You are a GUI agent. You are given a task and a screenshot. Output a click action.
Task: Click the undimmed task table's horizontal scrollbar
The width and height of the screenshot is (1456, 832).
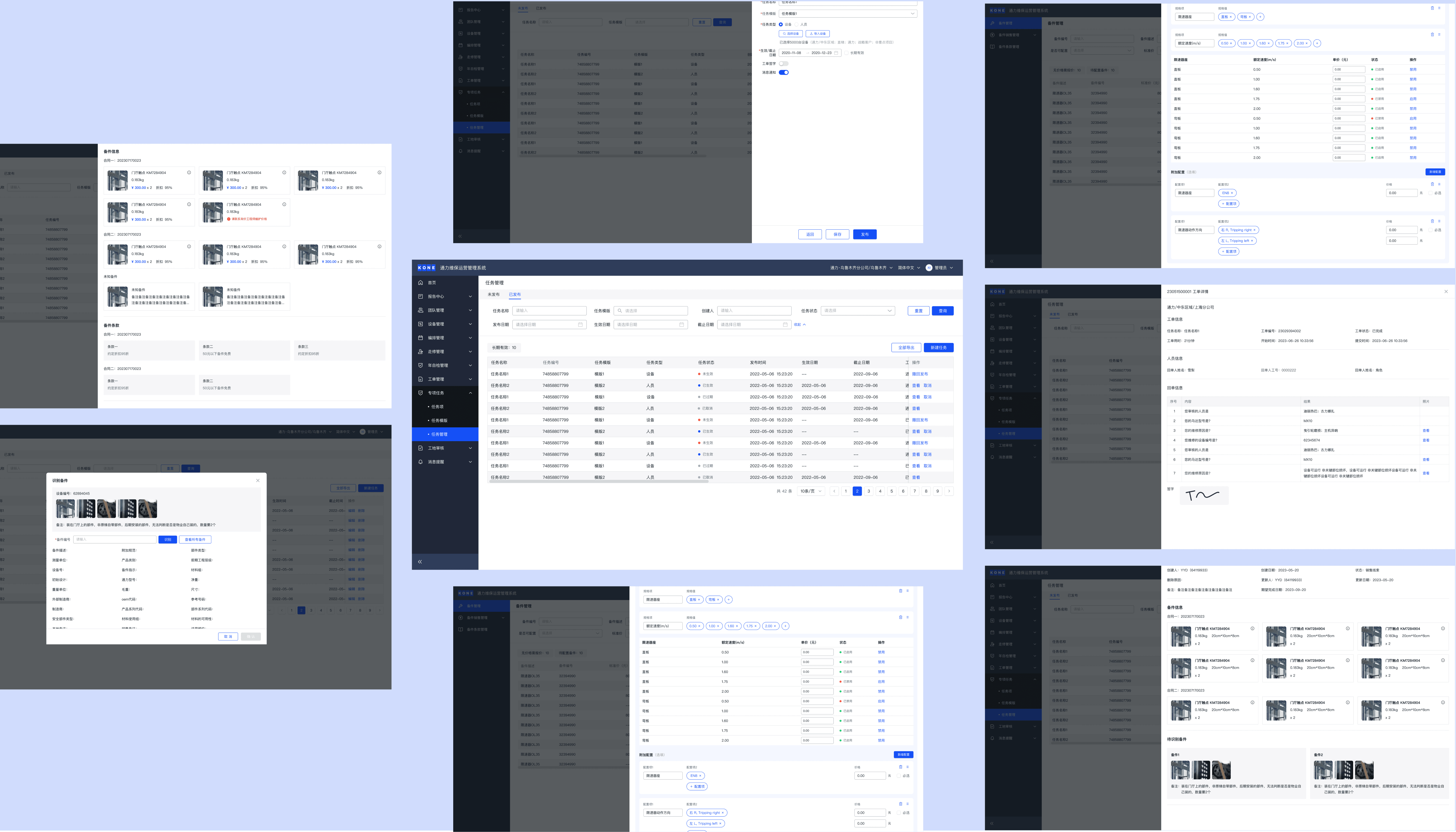click(x=599, y=482)
